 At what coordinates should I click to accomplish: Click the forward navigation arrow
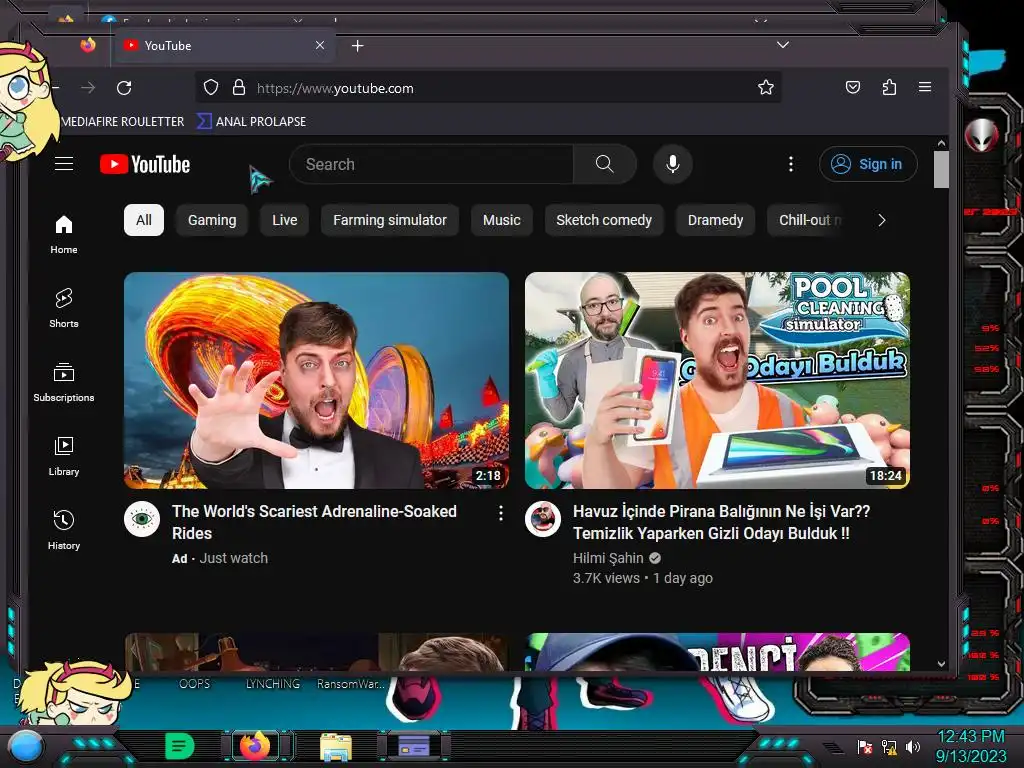pos(88,88)
